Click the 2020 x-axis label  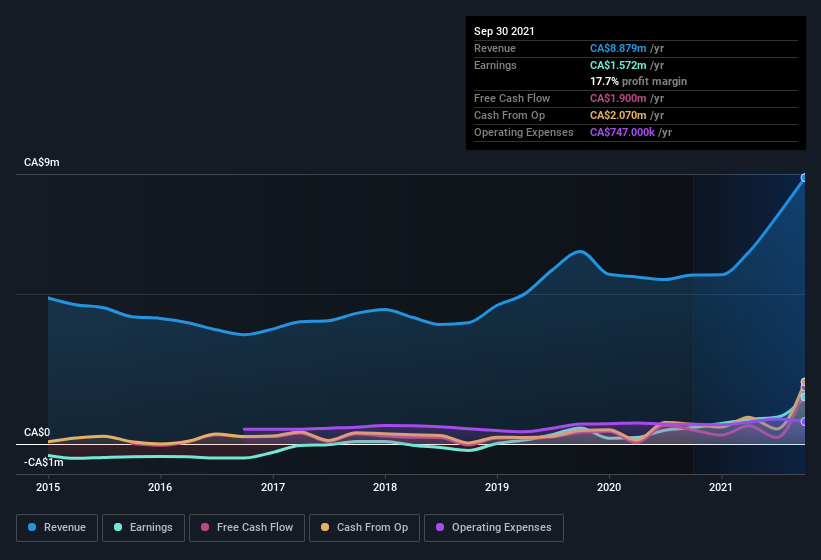click(609, 487)
